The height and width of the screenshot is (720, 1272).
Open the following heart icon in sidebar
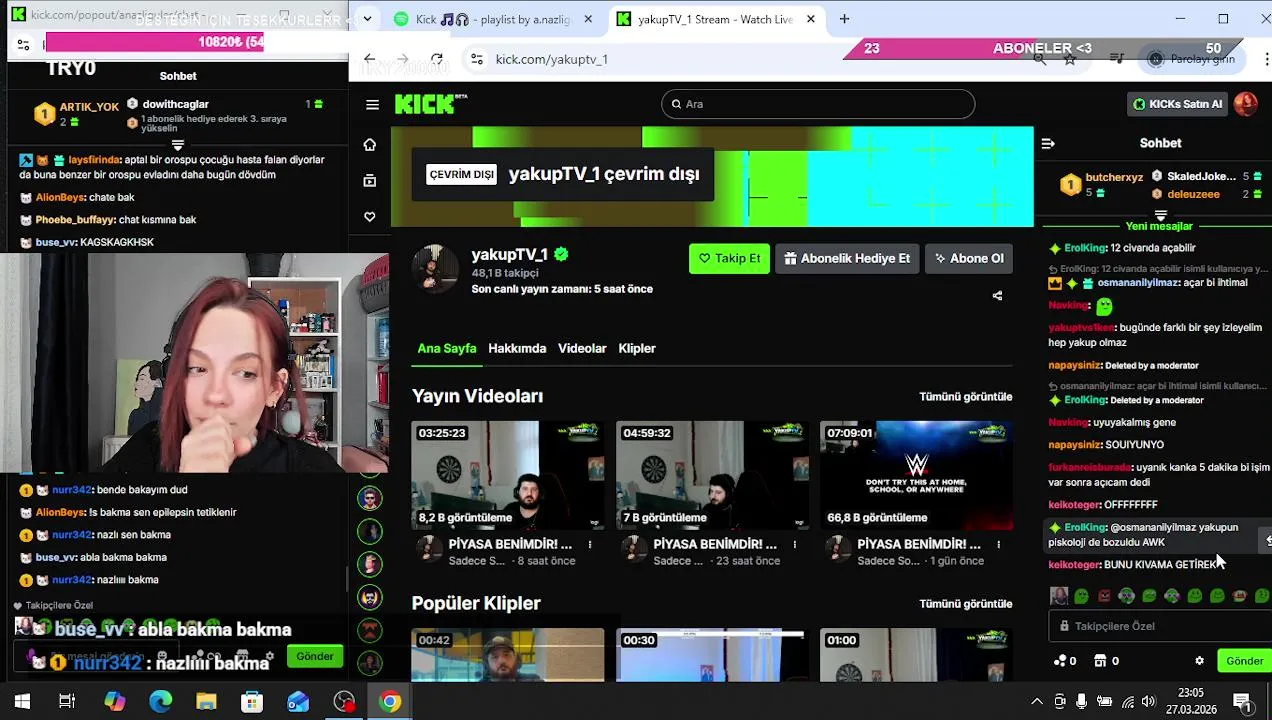(370, 217)
